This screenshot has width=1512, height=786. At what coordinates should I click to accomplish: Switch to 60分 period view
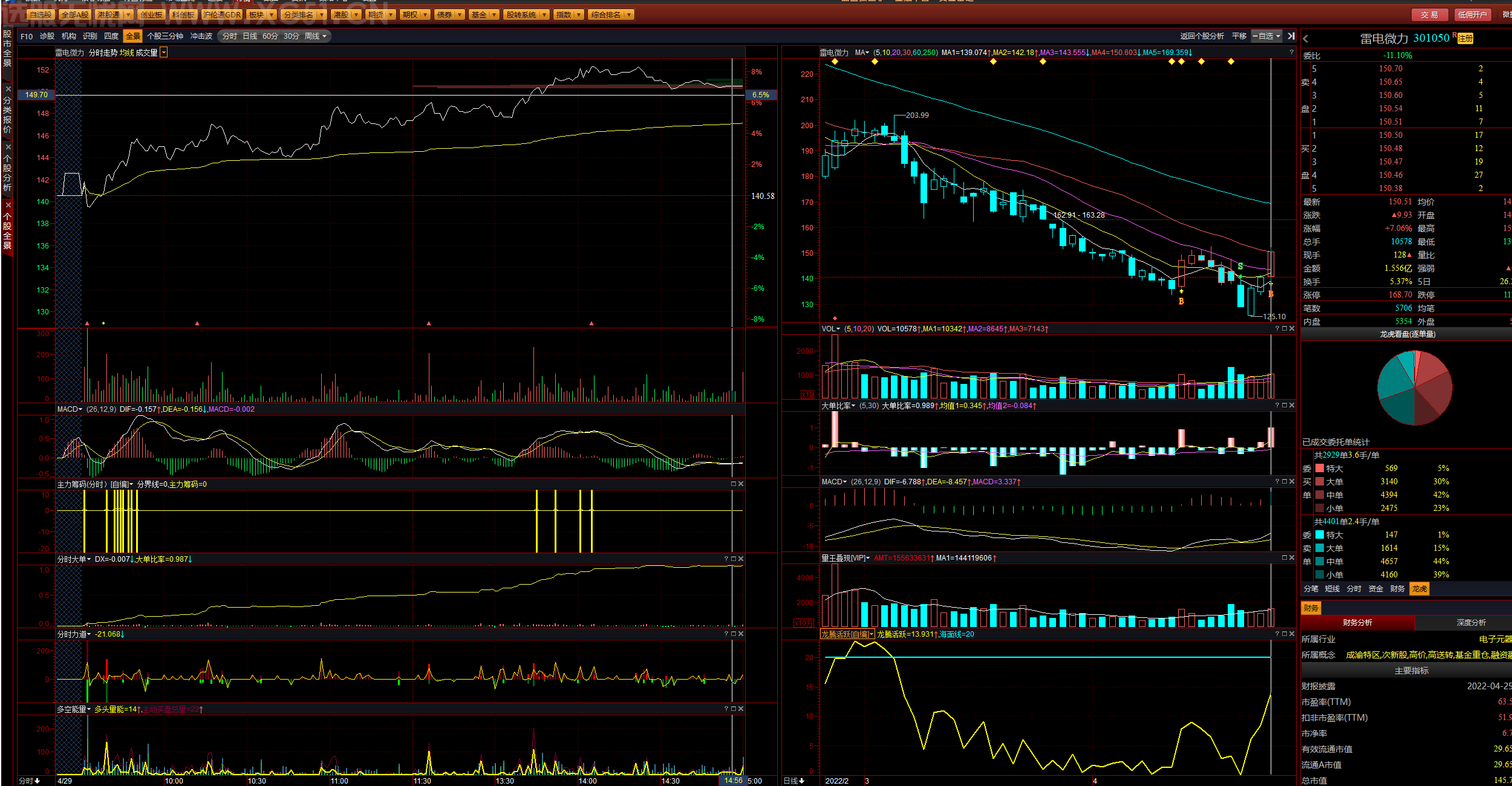coord(270,37)
